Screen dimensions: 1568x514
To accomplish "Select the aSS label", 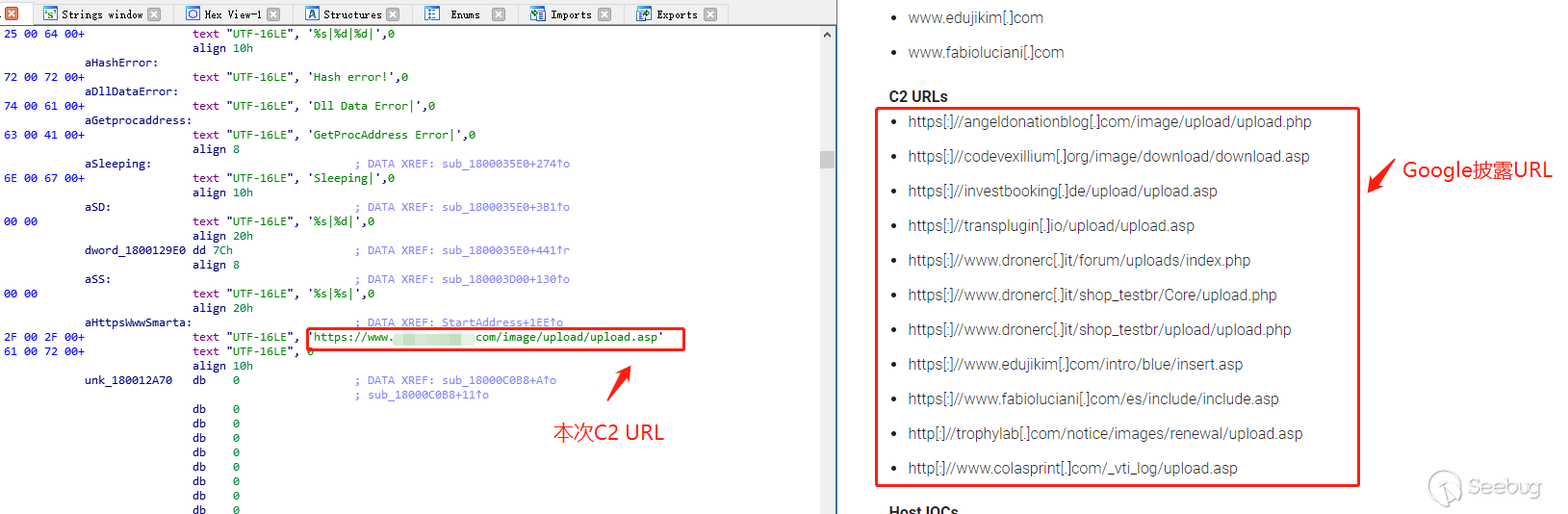I will (x=97, y=279).
